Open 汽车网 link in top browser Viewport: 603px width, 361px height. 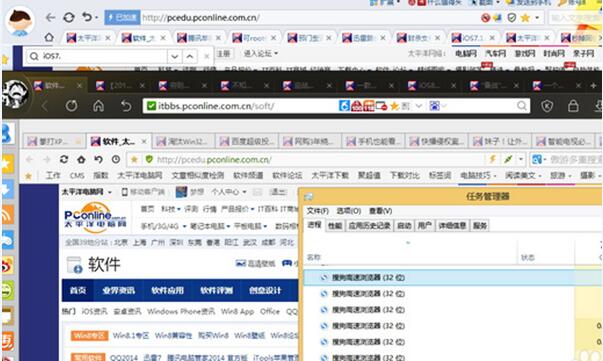tap(495, 53)
